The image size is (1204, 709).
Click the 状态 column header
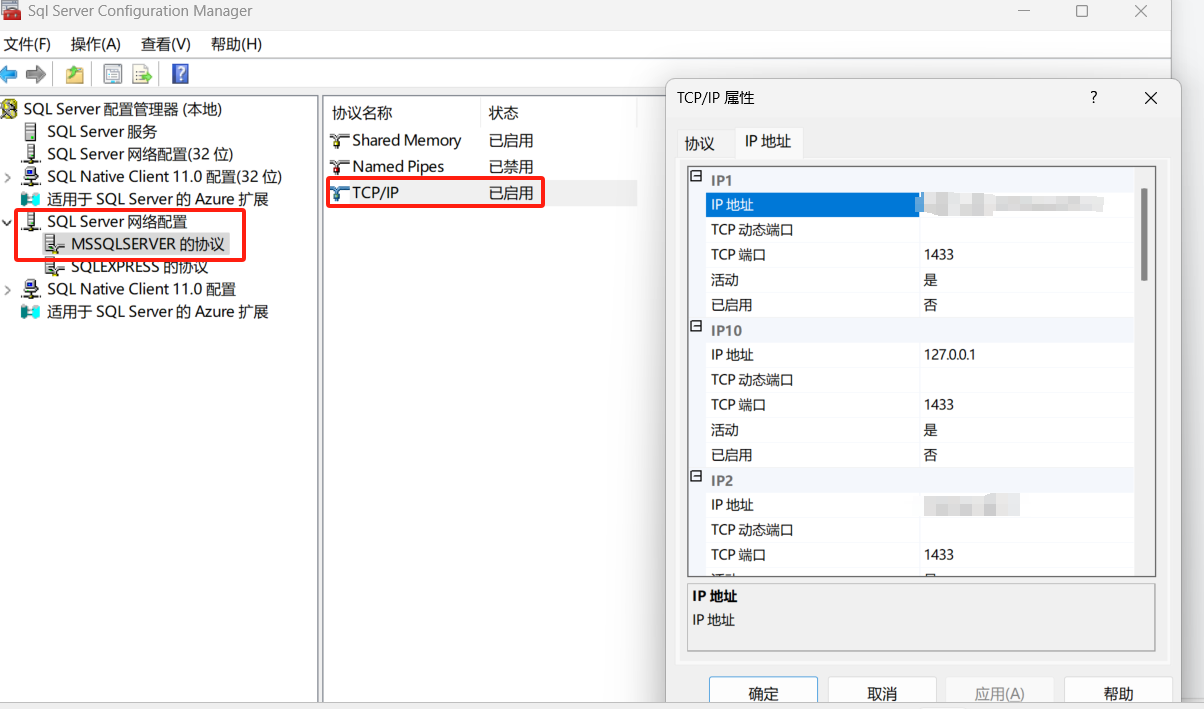point(558,113)
